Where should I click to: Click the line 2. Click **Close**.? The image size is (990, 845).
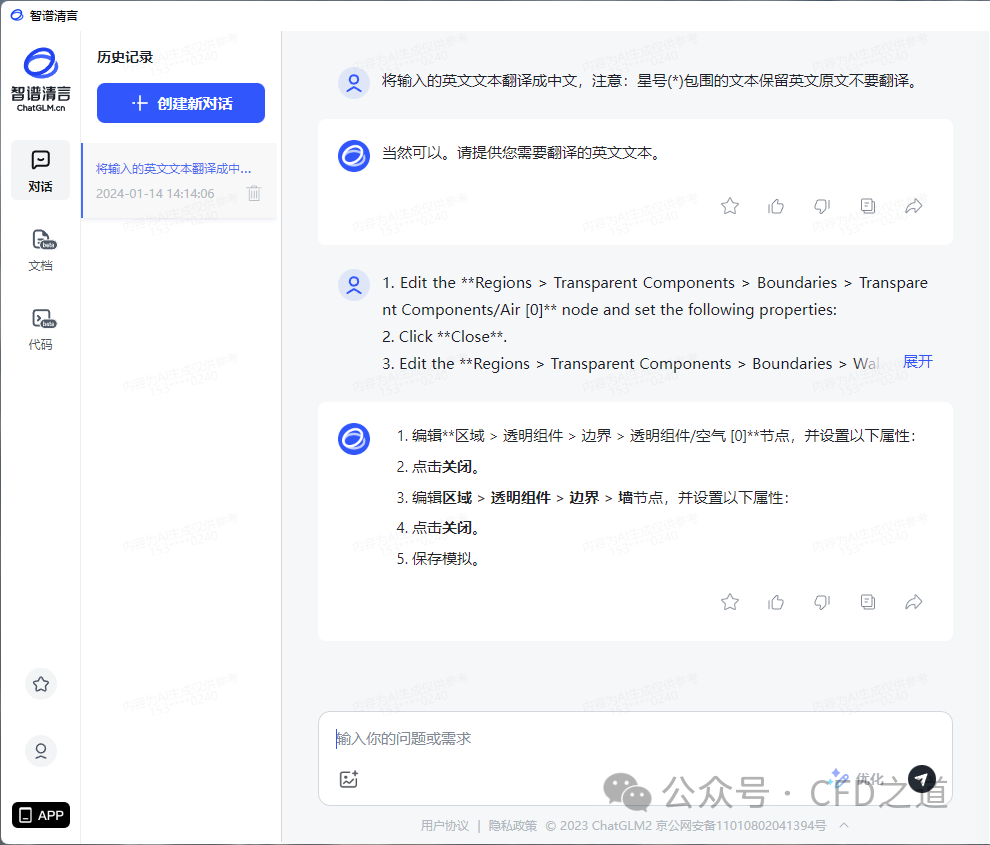tap(444, 337)
